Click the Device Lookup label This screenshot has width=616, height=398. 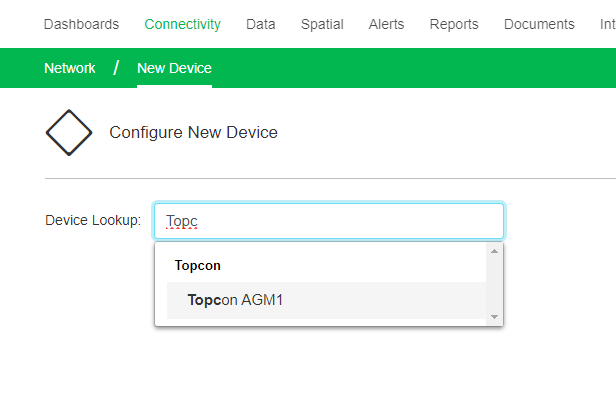point(93,220)
